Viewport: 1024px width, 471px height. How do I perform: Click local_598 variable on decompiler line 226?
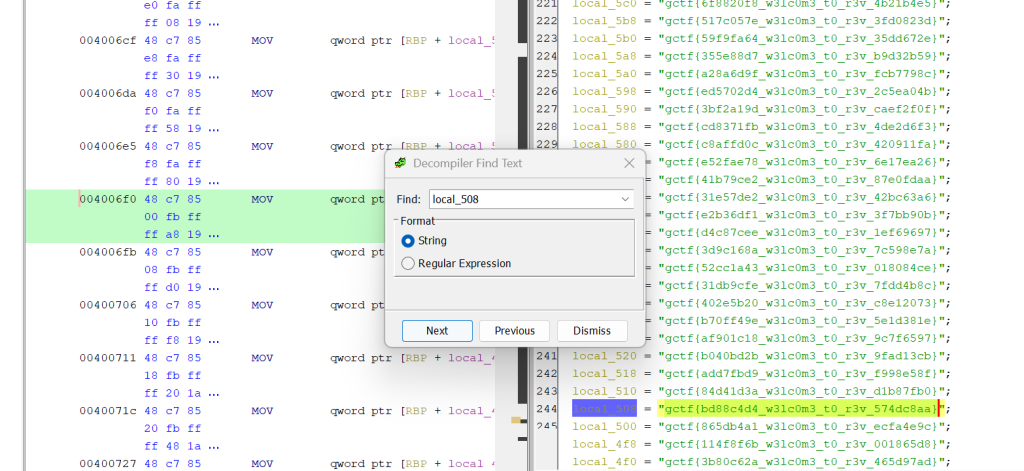[604, 91]
